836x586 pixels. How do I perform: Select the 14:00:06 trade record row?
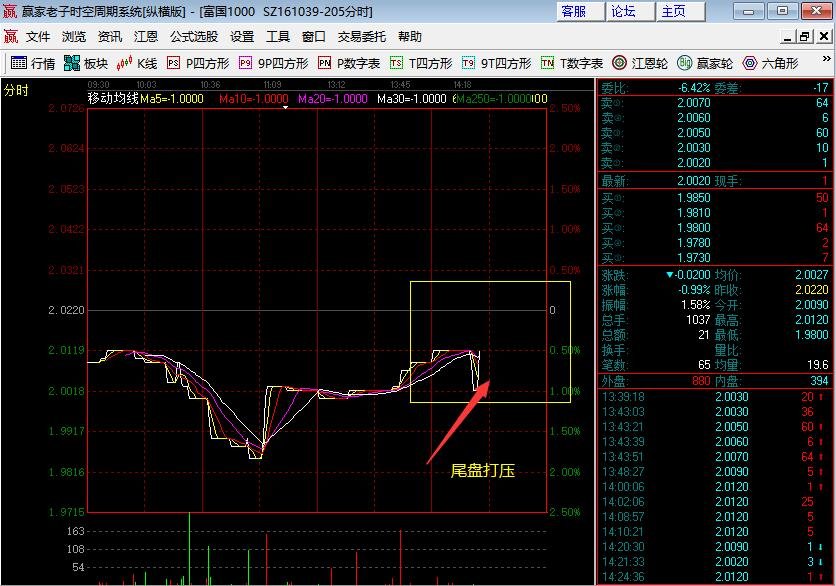click(714, 487)
